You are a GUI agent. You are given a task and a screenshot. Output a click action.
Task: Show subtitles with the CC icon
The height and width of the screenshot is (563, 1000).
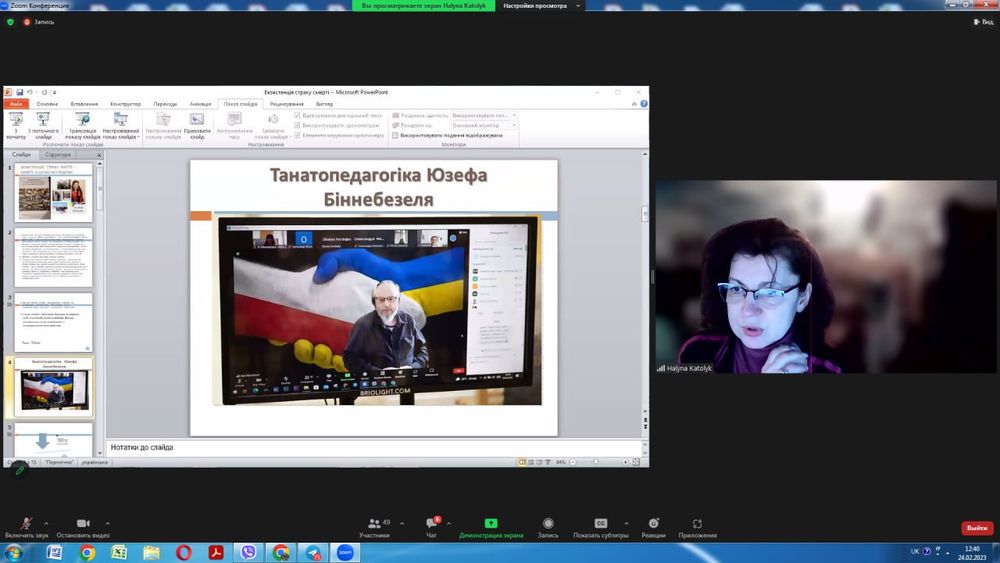point(601,524)
